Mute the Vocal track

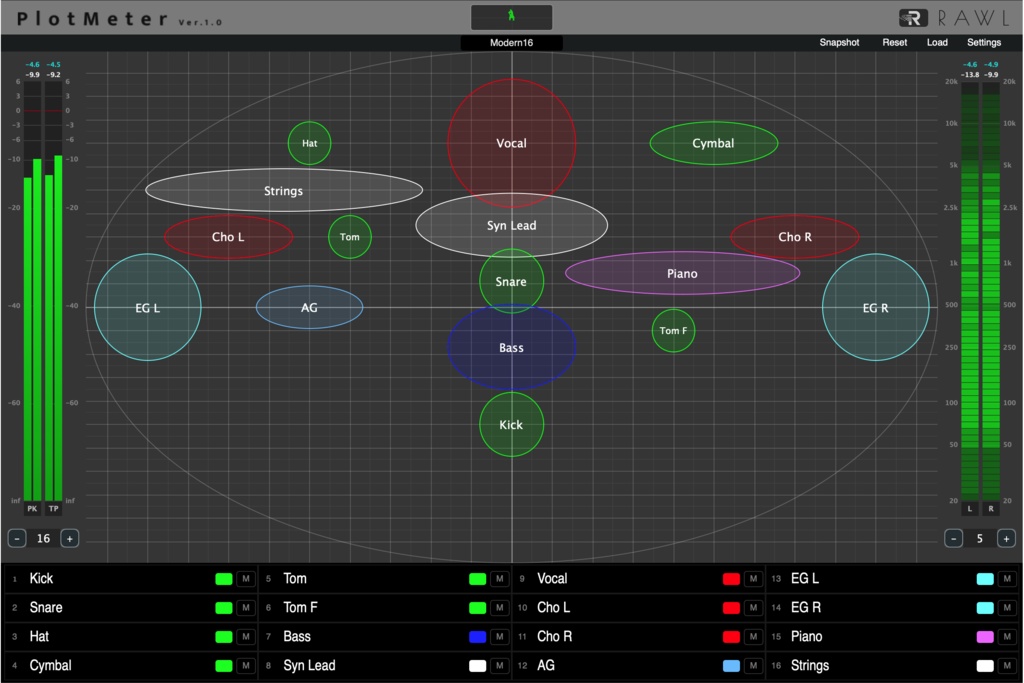tap(751, 578)
